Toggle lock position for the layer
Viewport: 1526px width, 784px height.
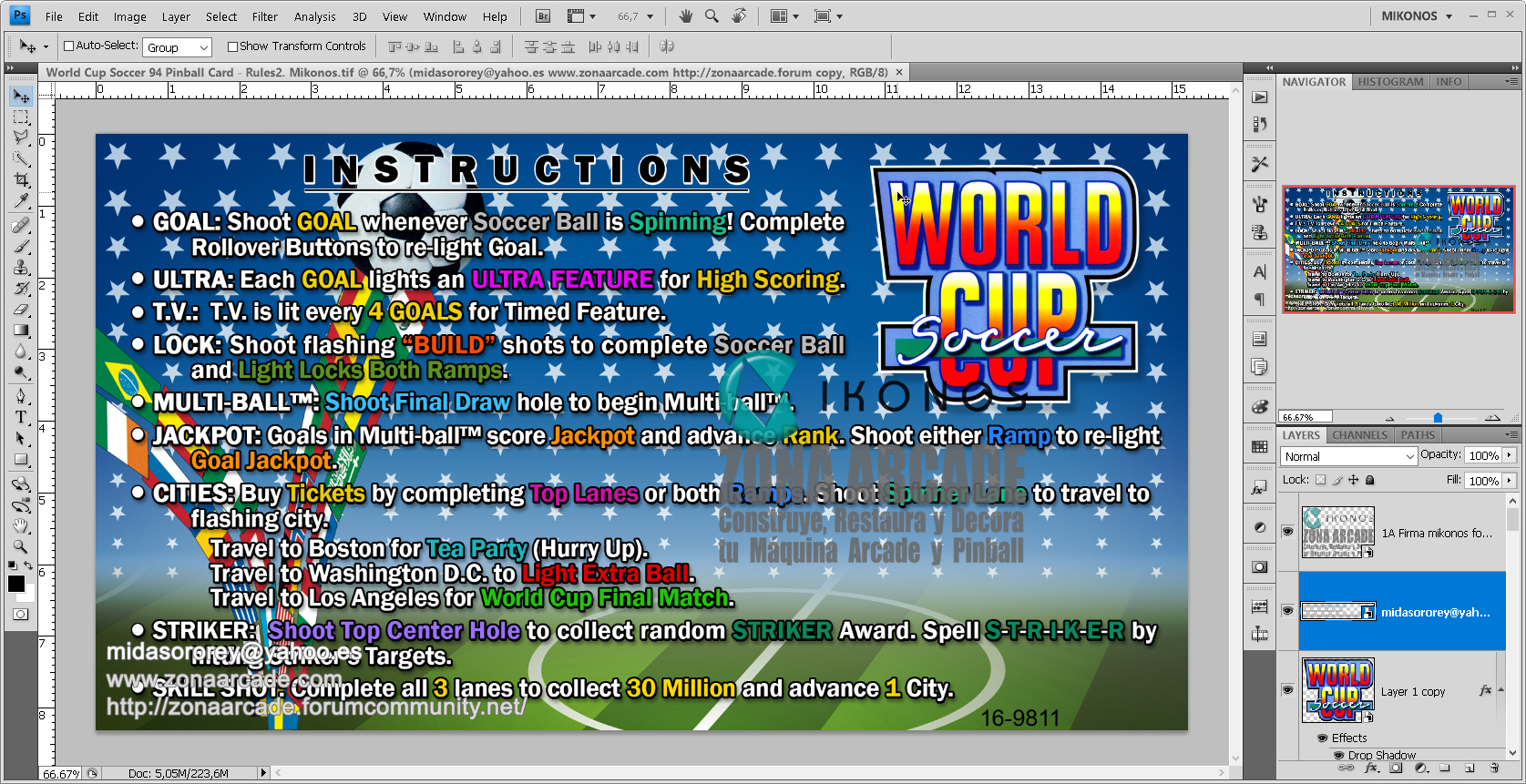tap(1353, 480)
